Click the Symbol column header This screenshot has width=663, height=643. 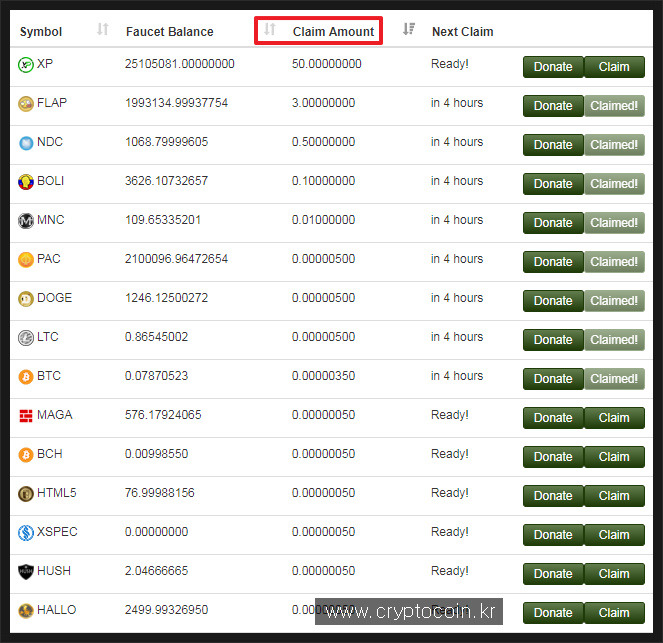click(x=41, y=32)
